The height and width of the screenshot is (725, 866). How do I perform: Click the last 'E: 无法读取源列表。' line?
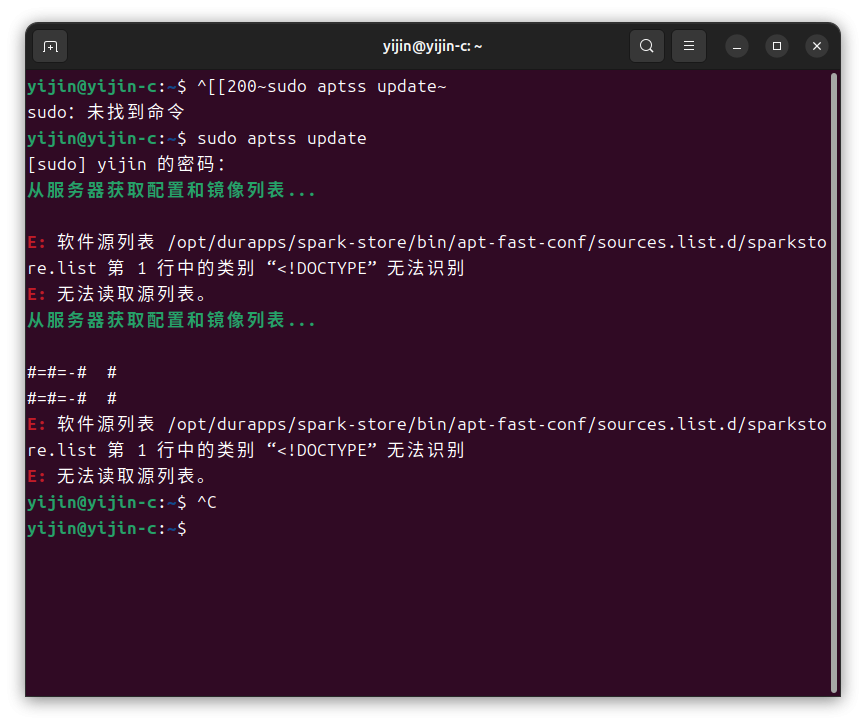(x=117, y=477)
